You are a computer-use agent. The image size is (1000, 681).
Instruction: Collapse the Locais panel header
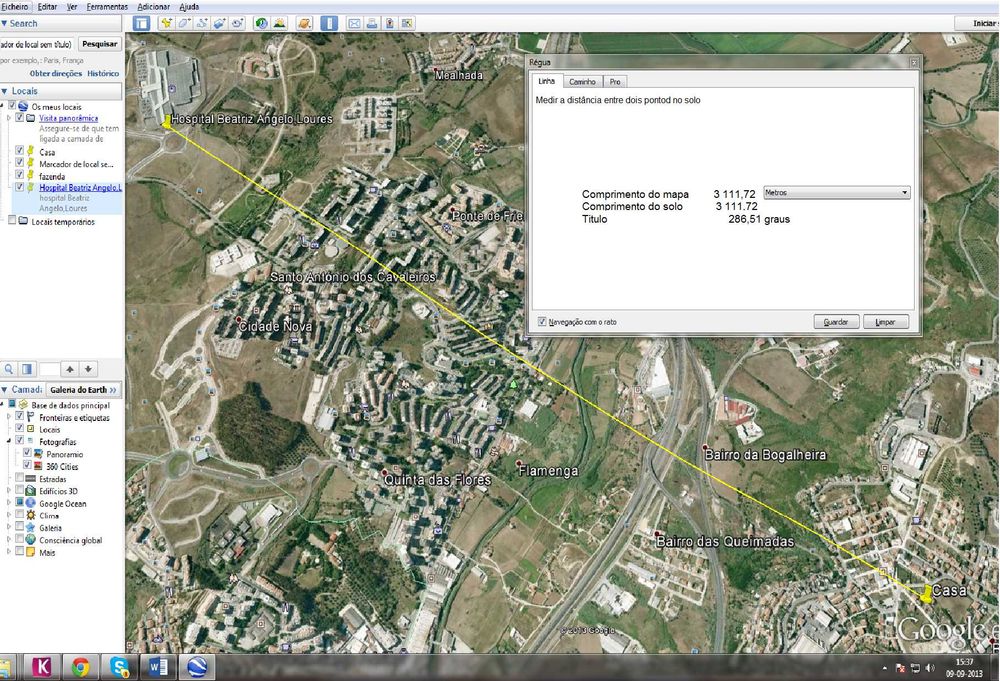(61, 91)
